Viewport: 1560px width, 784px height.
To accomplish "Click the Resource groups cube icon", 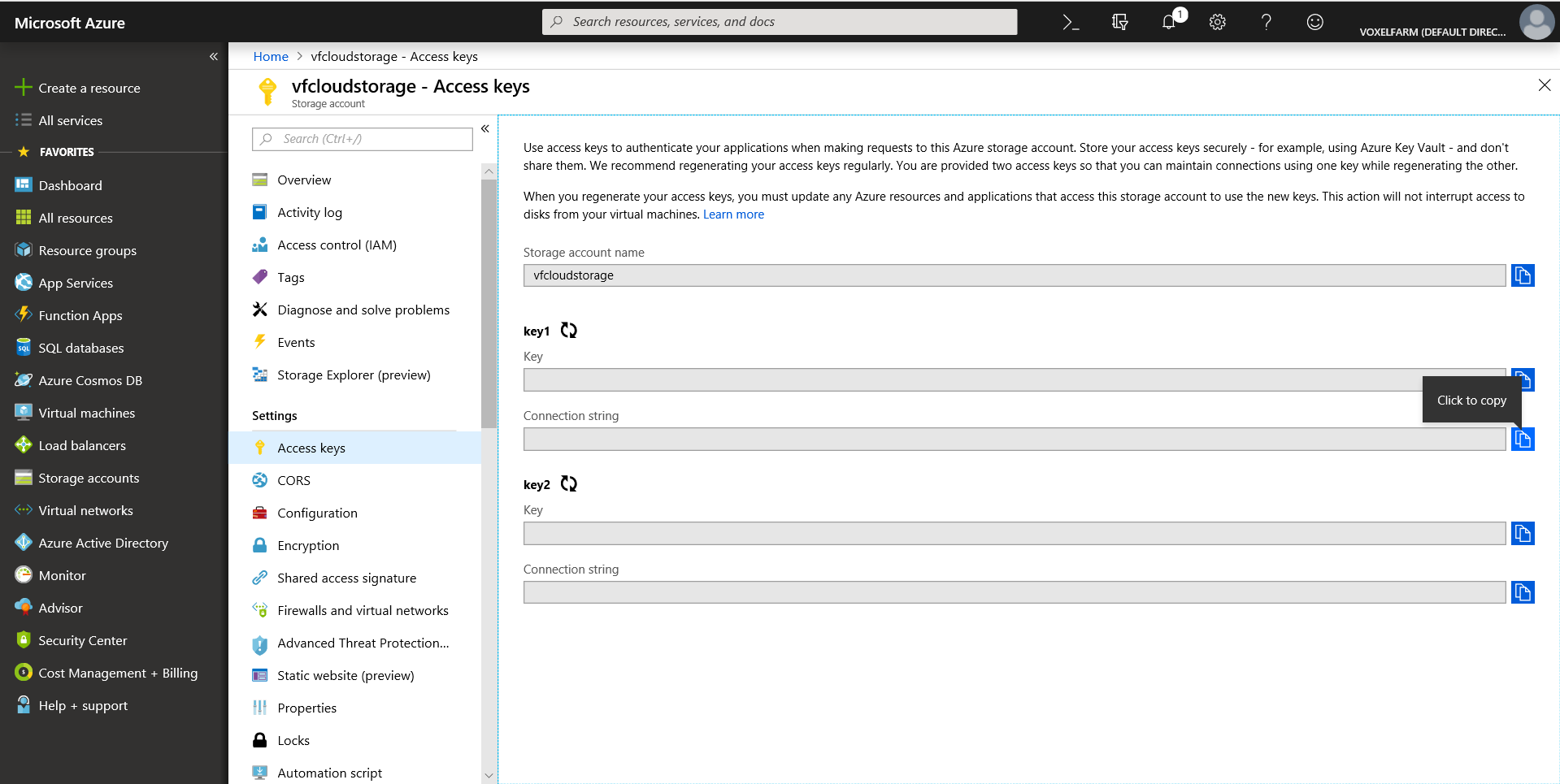I will 24,250.
